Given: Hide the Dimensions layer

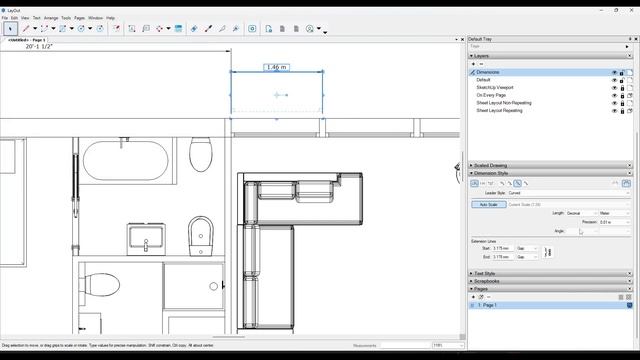Looking at the screenshot, I should click(x=614, y=73).
